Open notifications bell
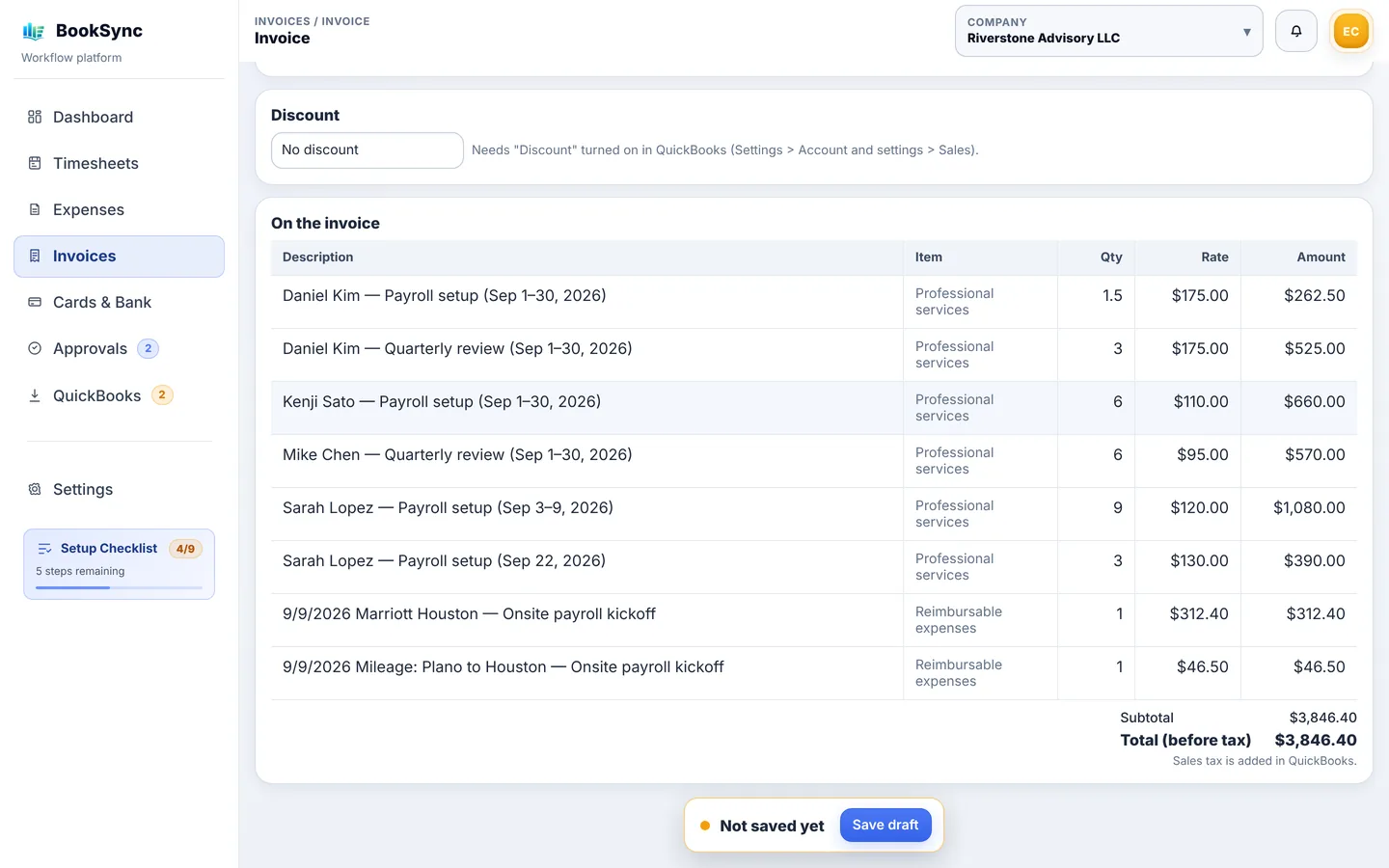Image resolution: width=1389 pixels, height=868 pixels. [1295, 31]
